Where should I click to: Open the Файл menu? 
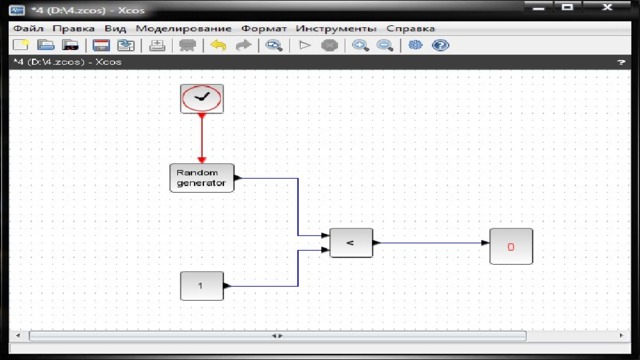coord(29,29)
